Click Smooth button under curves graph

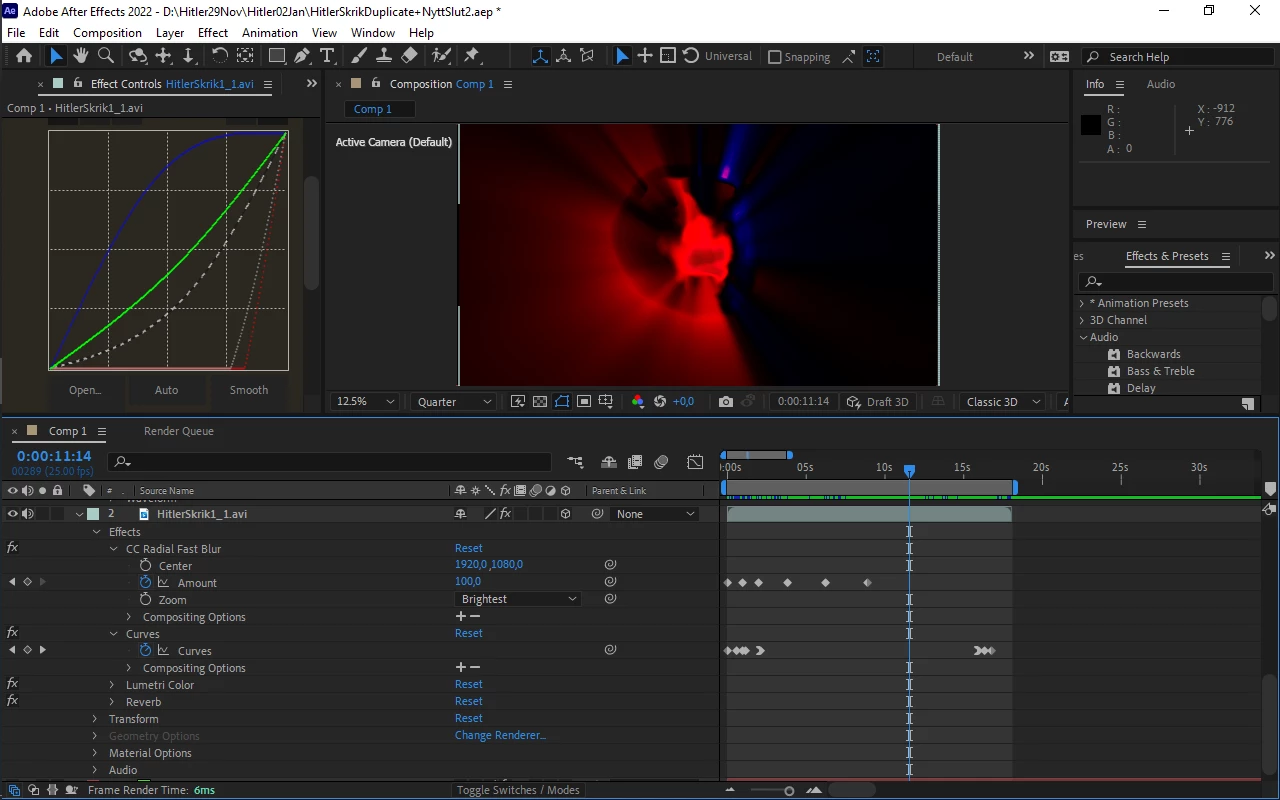coord(249,390)
